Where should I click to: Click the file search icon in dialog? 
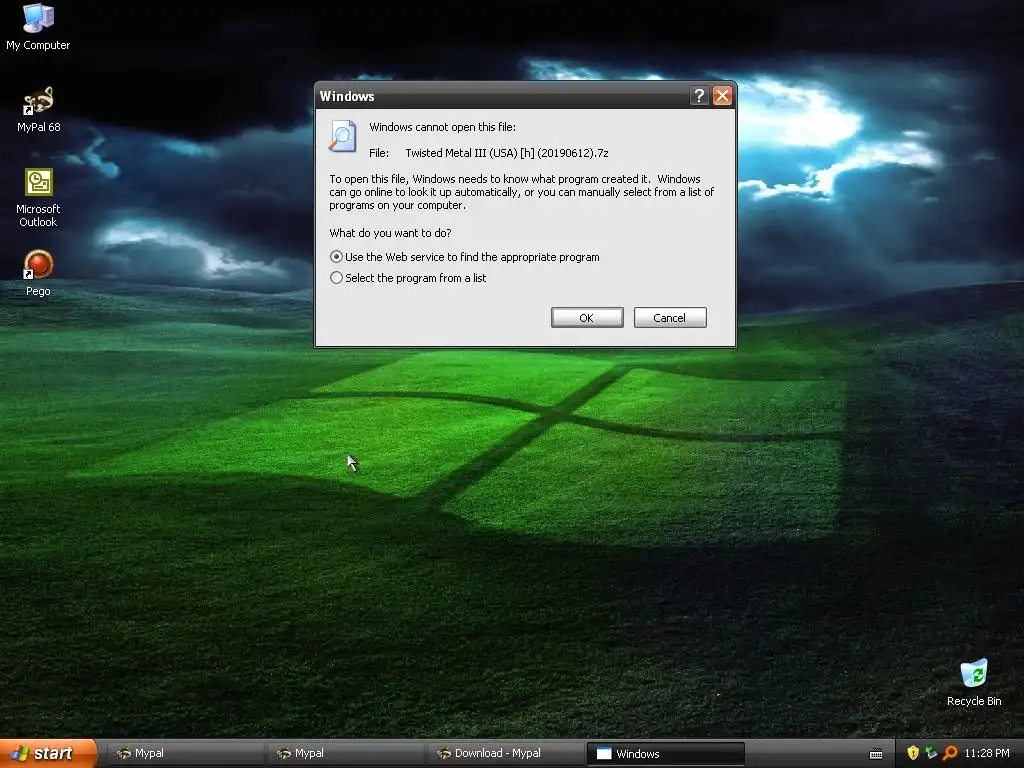[343, 136]
